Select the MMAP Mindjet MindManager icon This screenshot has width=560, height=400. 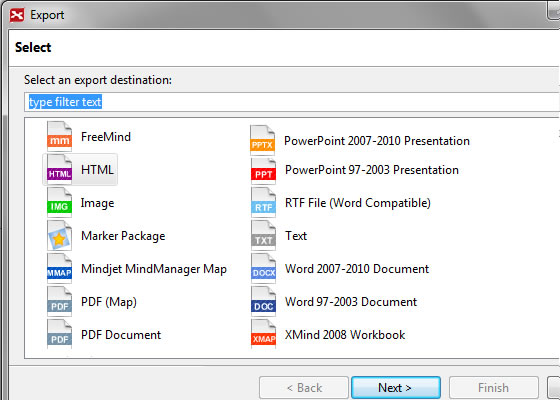59,269
